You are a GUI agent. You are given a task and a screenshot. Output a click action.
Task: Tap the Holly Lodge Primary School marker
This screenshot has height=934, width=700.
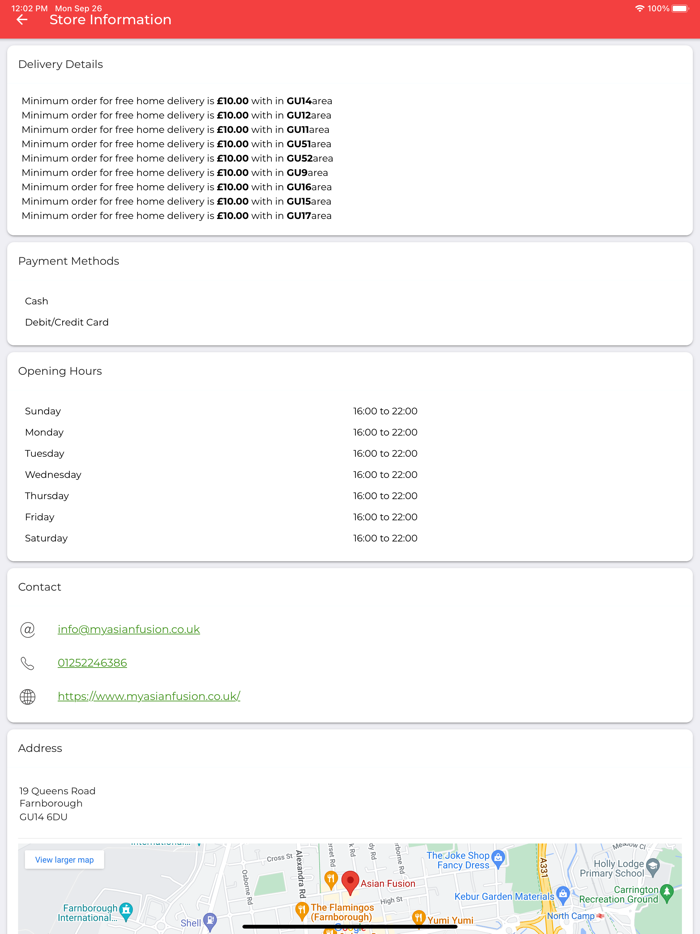653,865
